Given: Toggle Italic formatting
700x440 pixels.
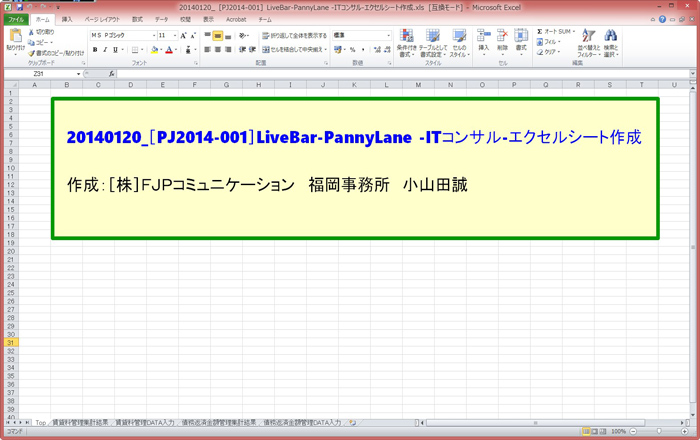Looking at the screenshot, I should coord(105,49).
